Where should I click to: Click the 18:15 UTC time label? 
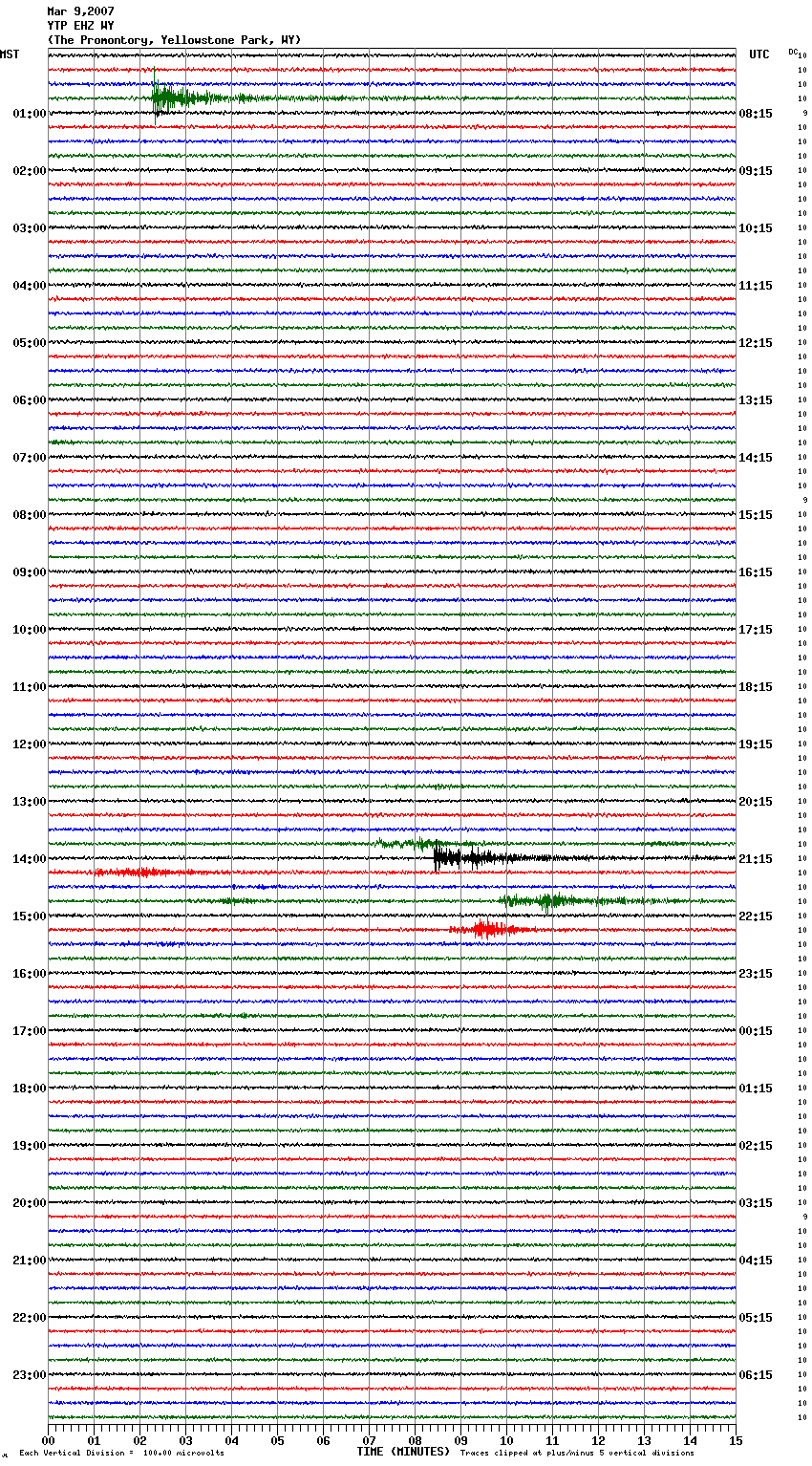(756, 687)
